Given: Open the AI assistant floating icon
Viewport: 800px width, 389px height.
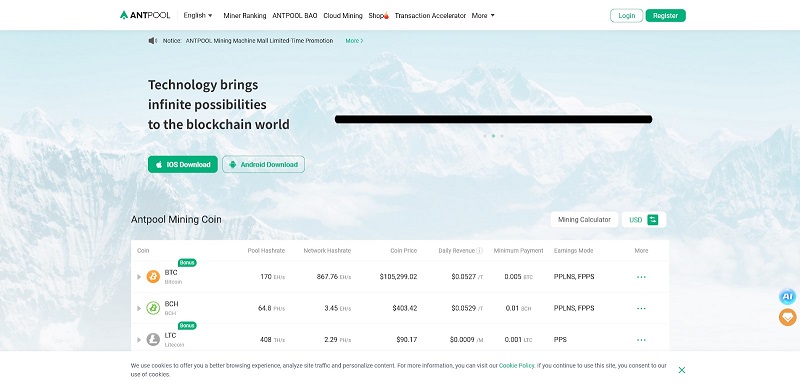Looking at the screenshot, I should (x=787, y=297).
